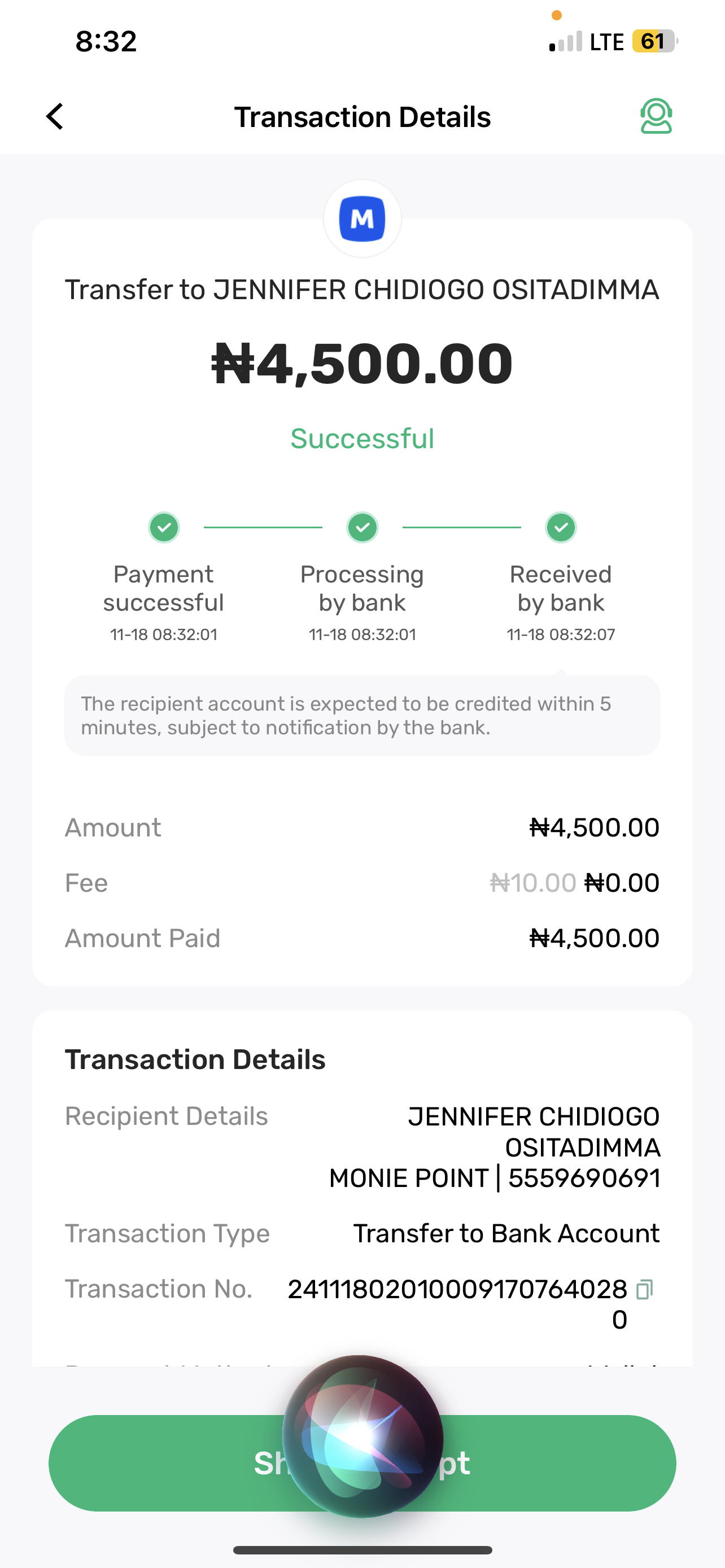Screen dimensions: 725x1568
Task: Tap the cellular signal bars icon
Action: 566,42
